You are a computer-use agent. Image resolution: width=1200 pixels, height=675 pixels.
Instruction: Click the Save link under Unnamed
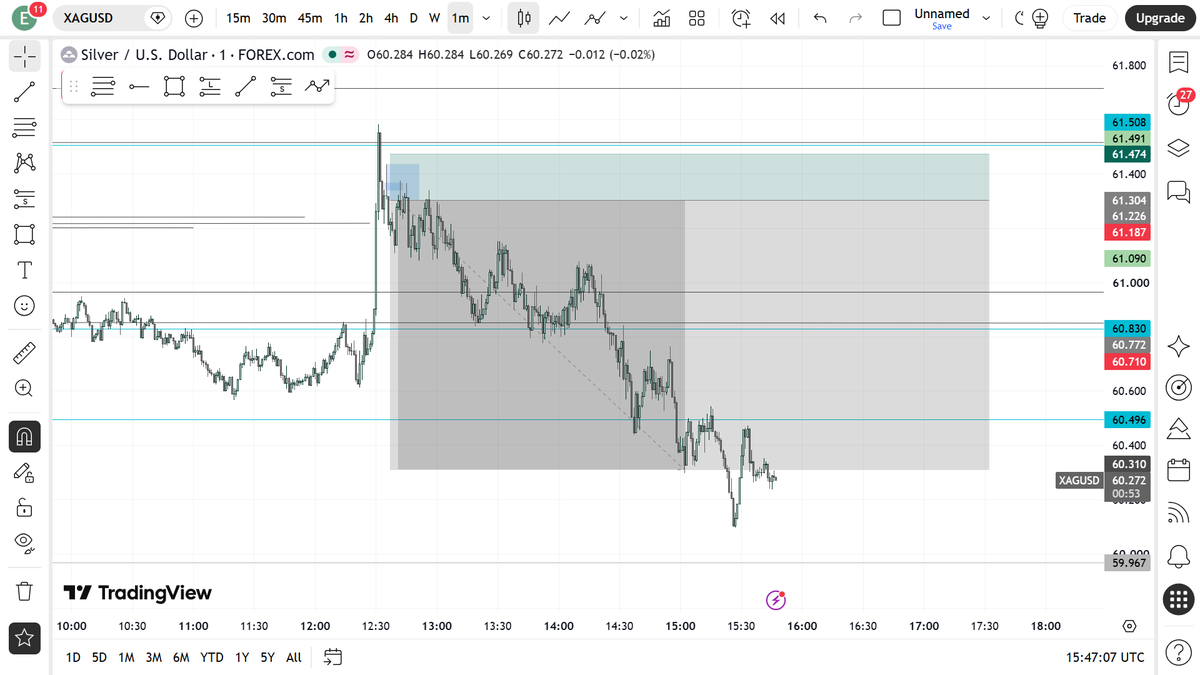pyautogui.click(x=942, y=27)
